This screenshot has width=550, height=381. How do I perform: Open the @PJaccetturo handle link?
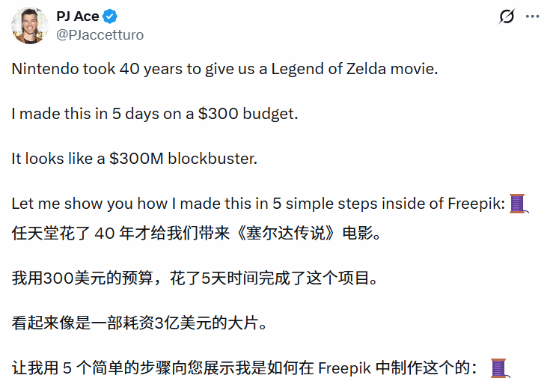100,35
